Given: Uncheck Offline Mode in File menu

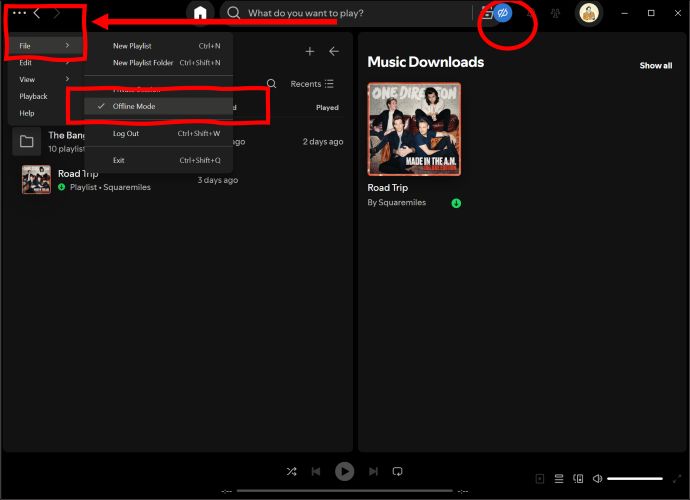Looking at the screenshot, I should click(134, 106).
